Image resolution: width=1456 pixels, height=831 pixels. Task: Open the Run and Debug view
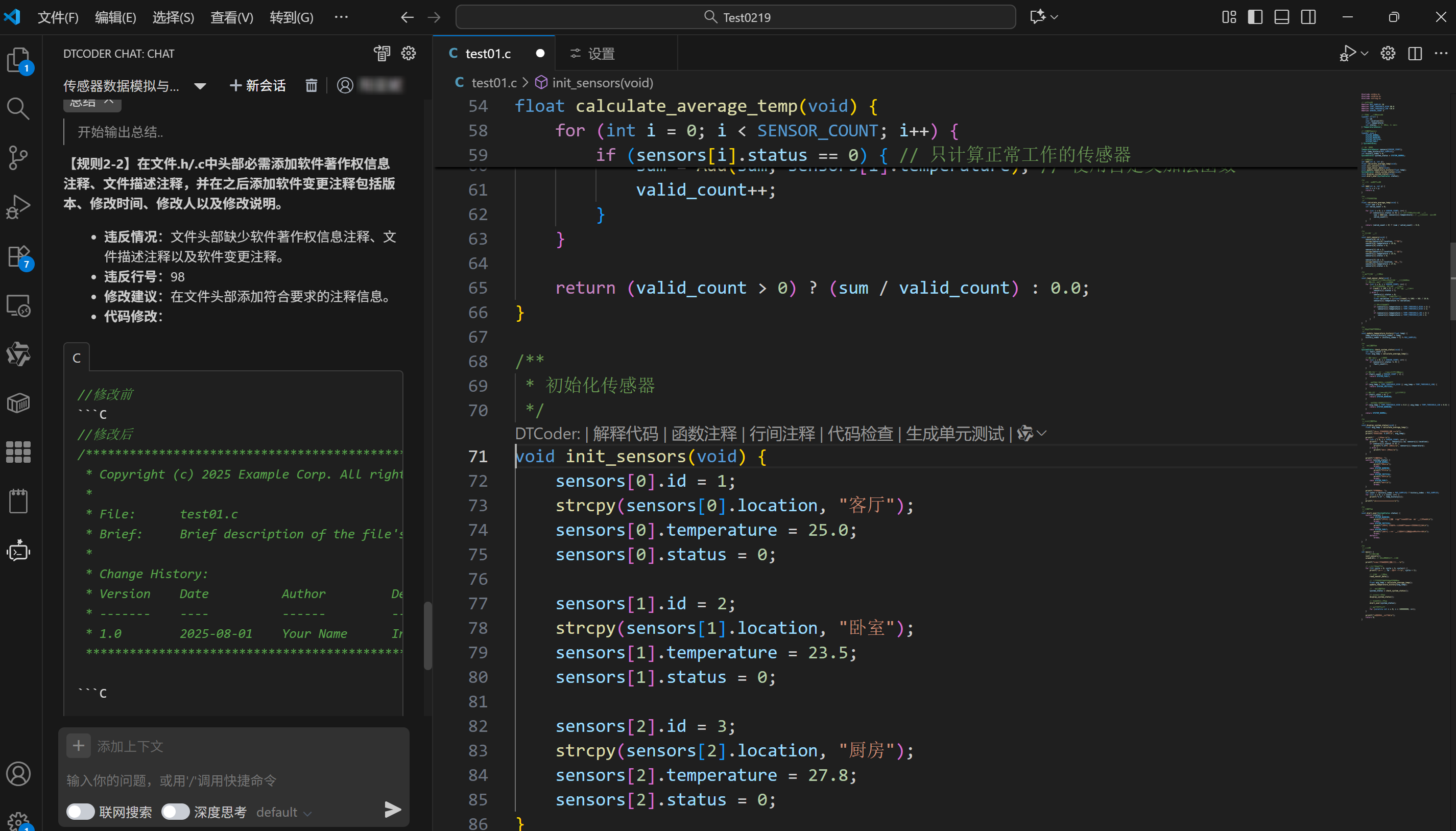tap(18, 207)
